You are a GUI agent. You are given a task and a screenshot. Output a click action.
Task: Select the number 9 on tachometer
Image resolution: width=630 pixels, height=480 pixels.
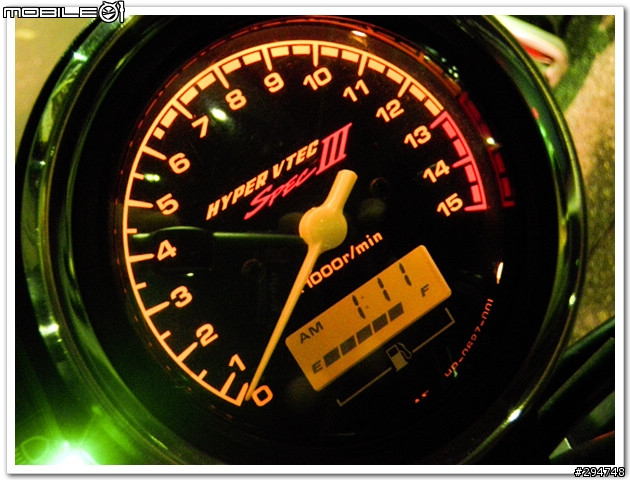[x=274, y=82]
